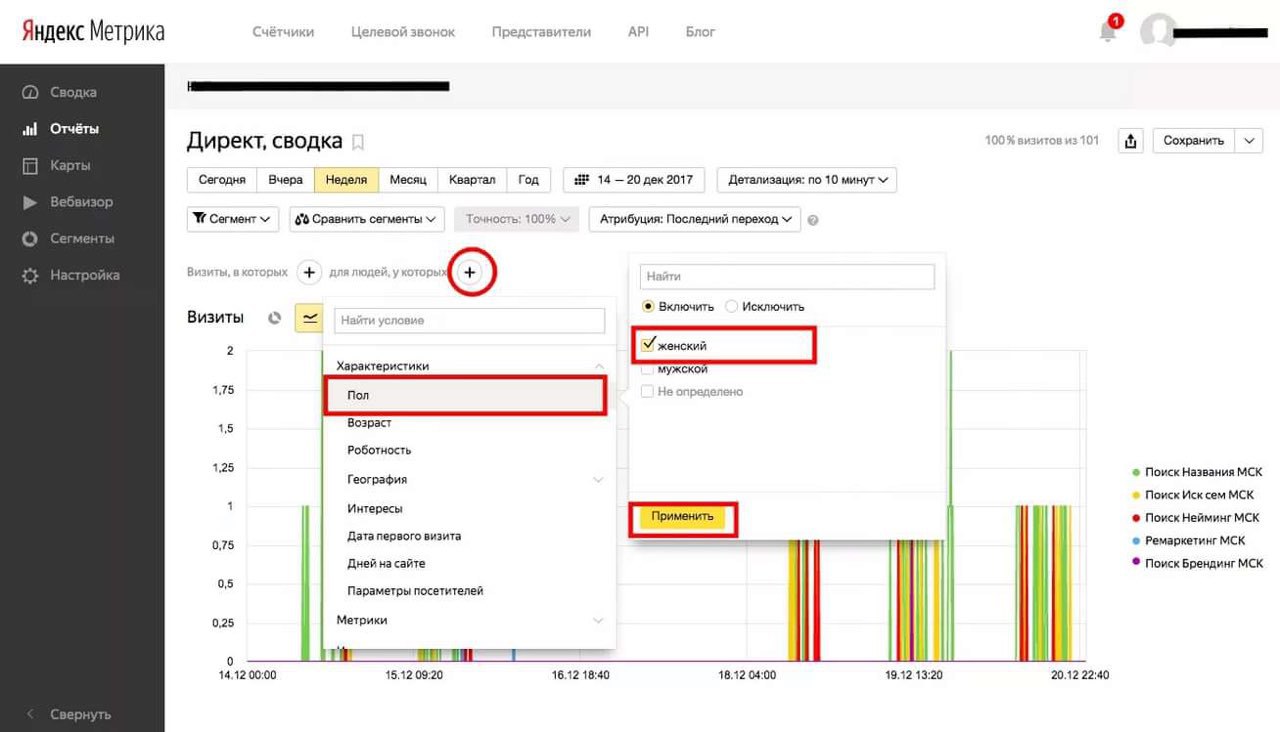This screenshot has height=732, width=1280.
Task: Check the Не определено checkbox
Action: point(648,392)
